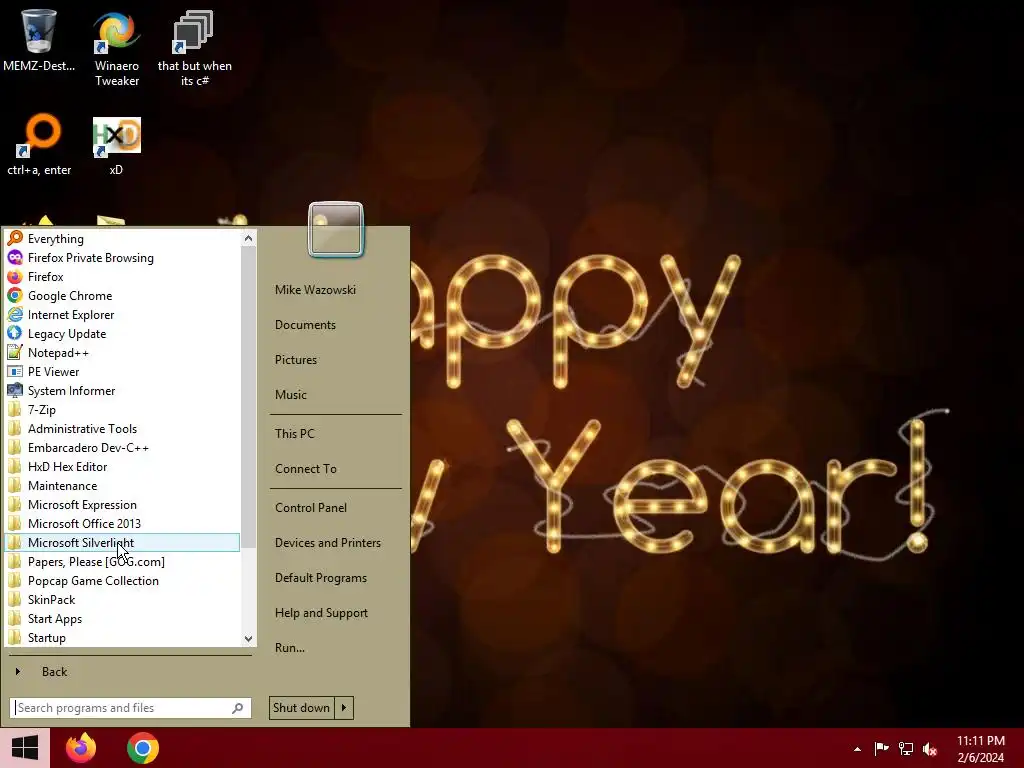Open This PC from the Start menu

295,433
